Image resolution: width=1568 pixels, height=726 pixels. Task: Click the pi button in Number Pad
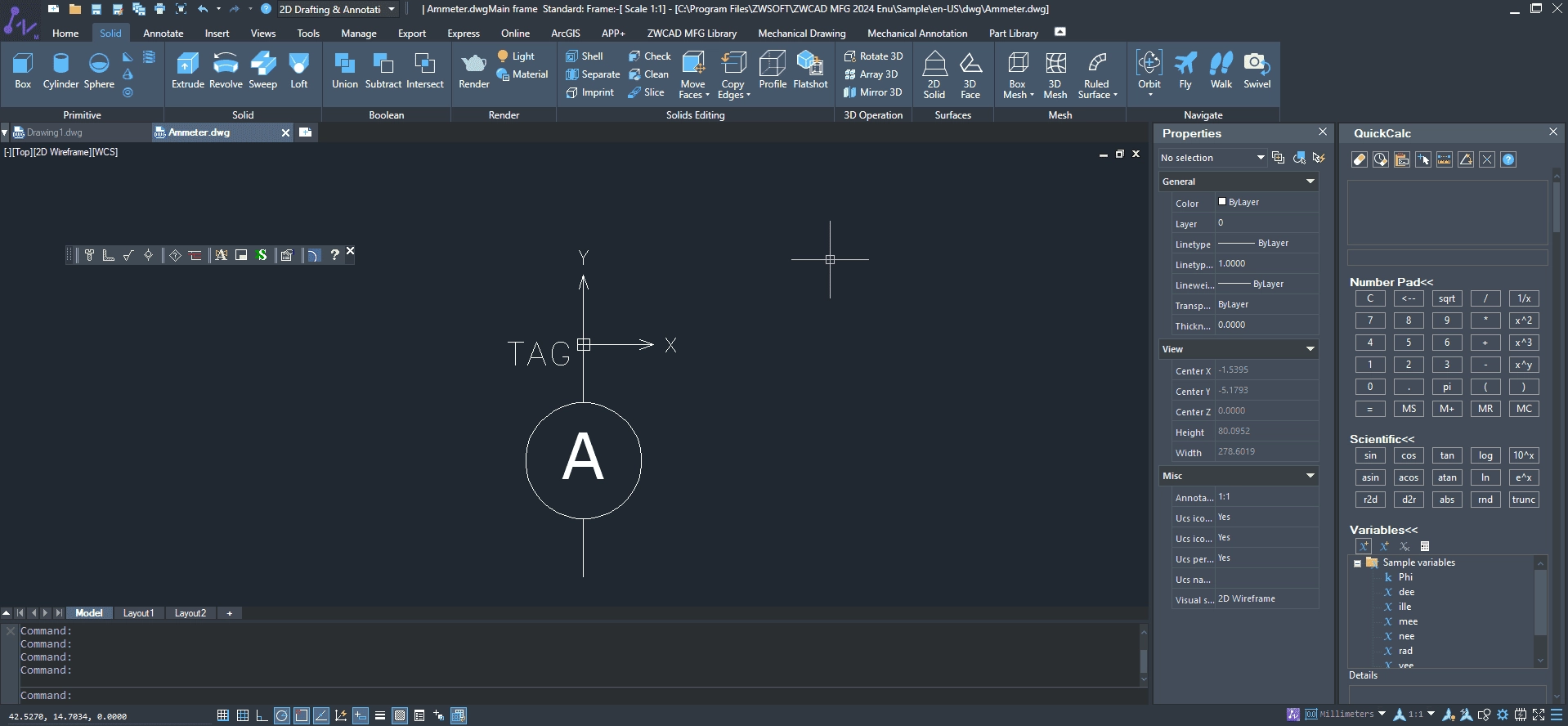1447,387
